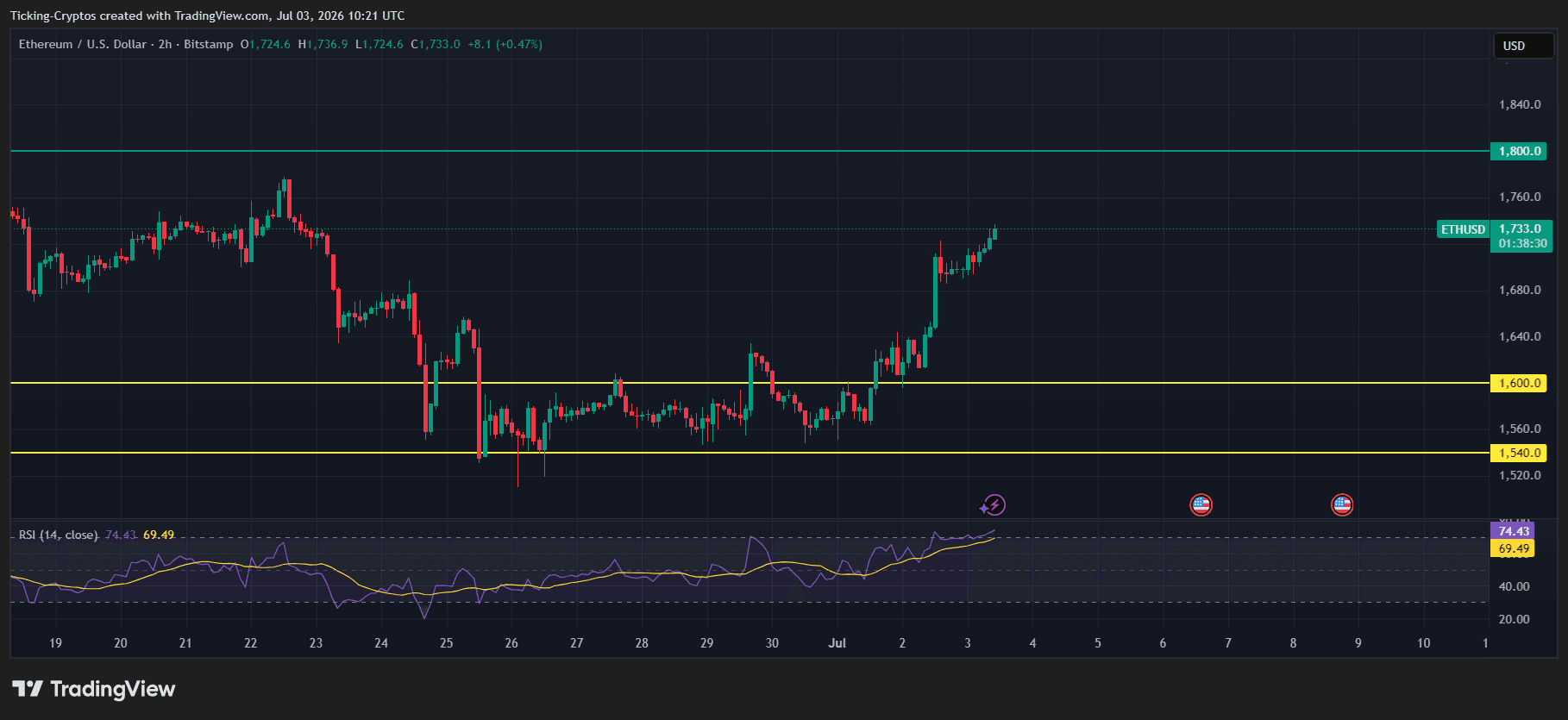This screenshot has height=720, width=1568.
Task: Click the TradingView logo
Action: (x=94, y=689)
